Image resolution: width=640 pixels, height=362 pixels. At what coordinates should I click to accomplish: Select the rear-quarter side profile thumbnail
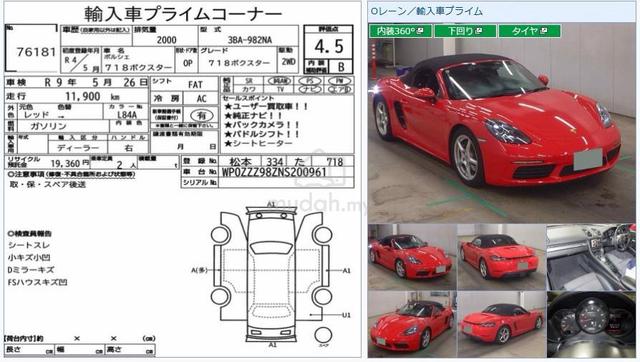click(501, 324)
